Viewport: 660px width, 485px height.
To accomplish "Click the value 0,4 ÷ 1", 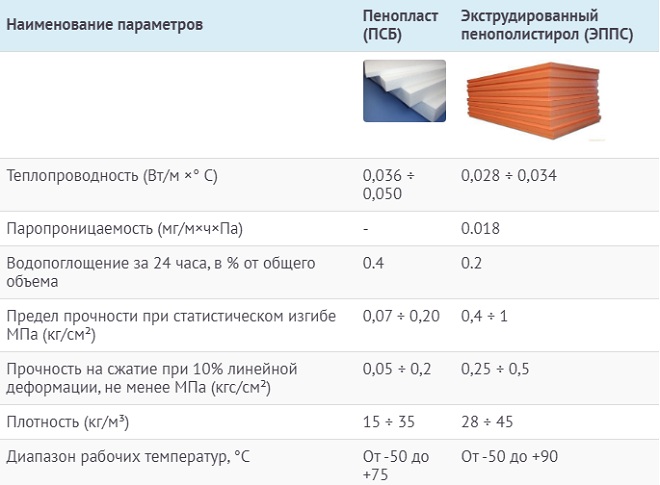I will click(x=484, y=316).
